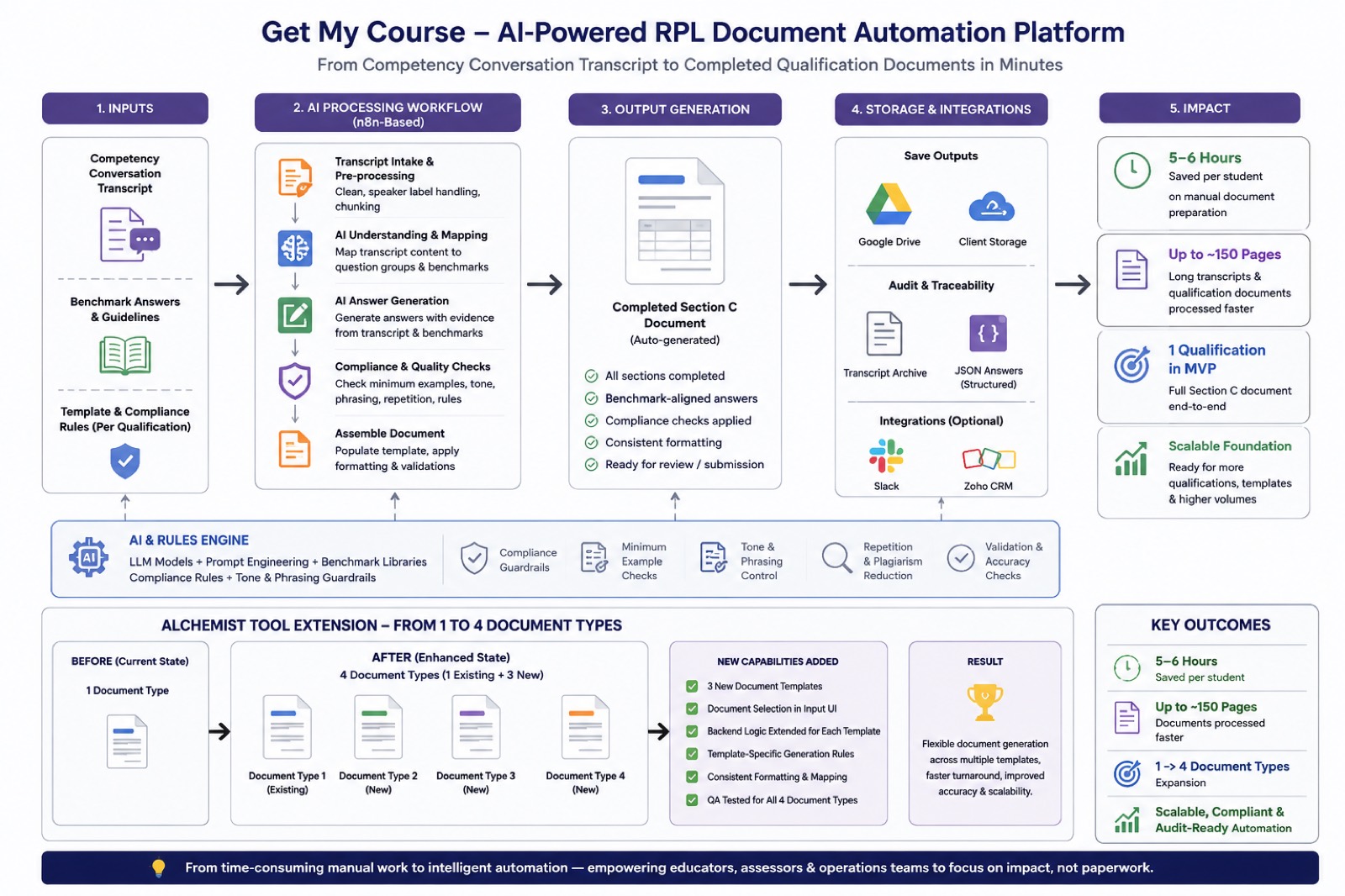The image size is (1345, 896).
Task: Click the Audit & Traceability heading
Action: click(x=941, y=286)
